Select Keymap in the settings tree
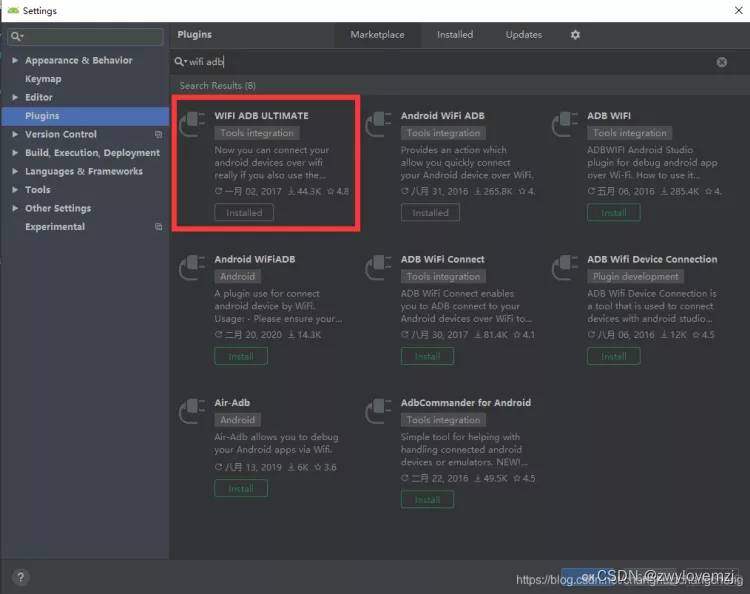Screen dimensions: 750x594 click(43, 79)
